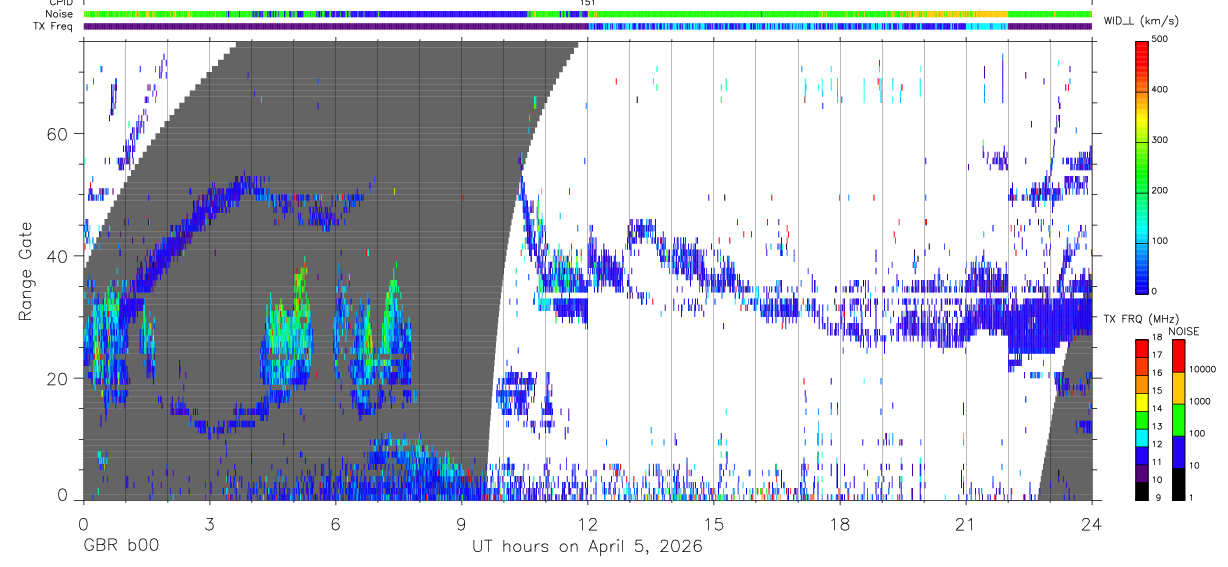Screen dimensions: 1228x567
Task: Select the 1000 tick on the NOISE legend
Action: (1200, 401)
